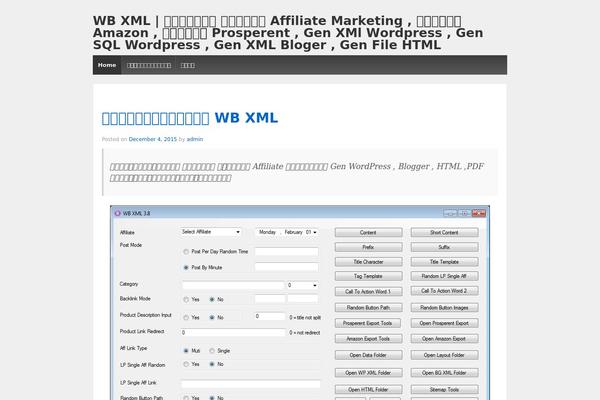Click Open Amazon Export button
The width and height of the screenshot is (600, 400).
(444, 339)
